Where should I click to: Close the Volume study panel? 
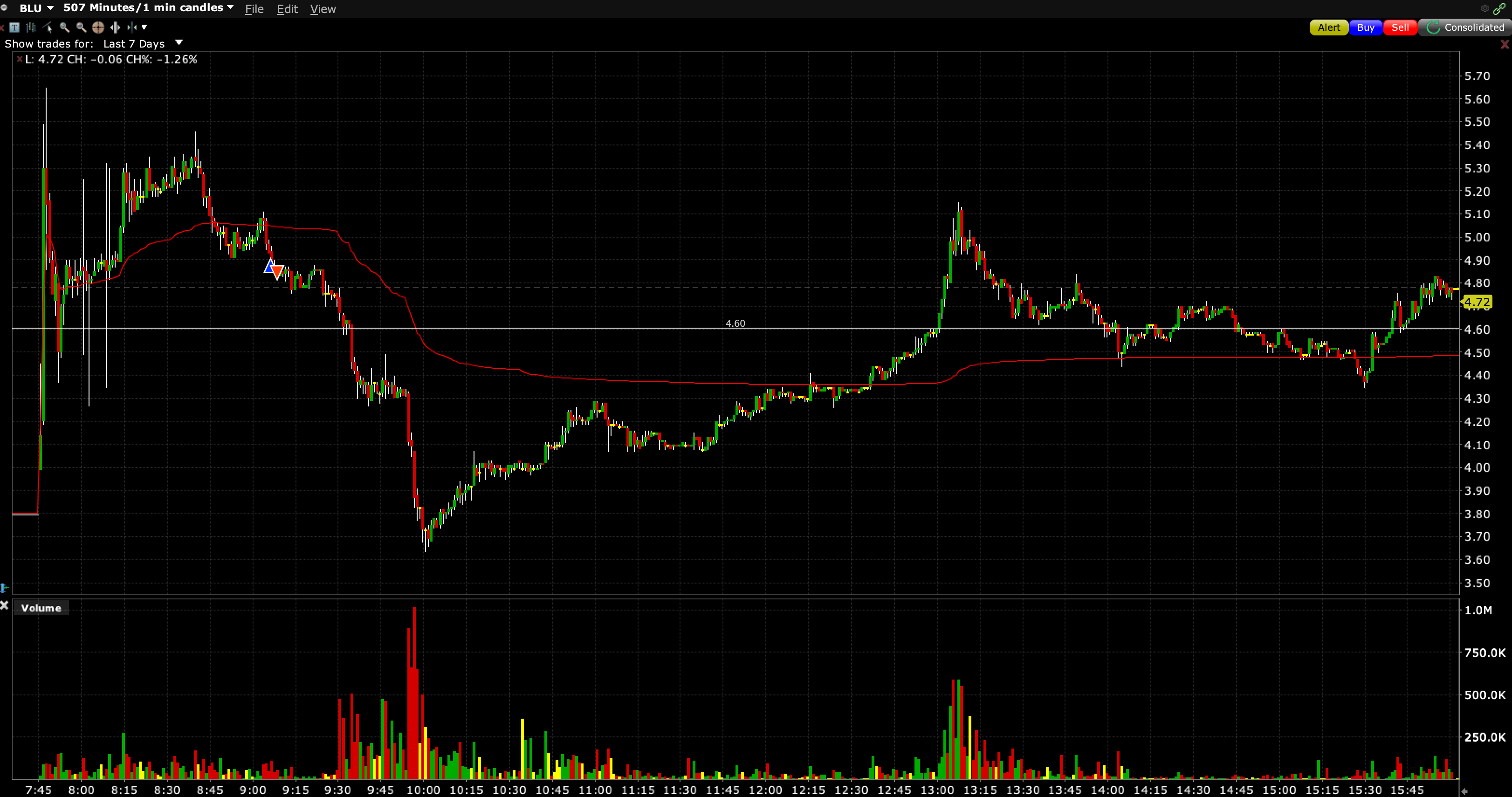tap(5, 605)
